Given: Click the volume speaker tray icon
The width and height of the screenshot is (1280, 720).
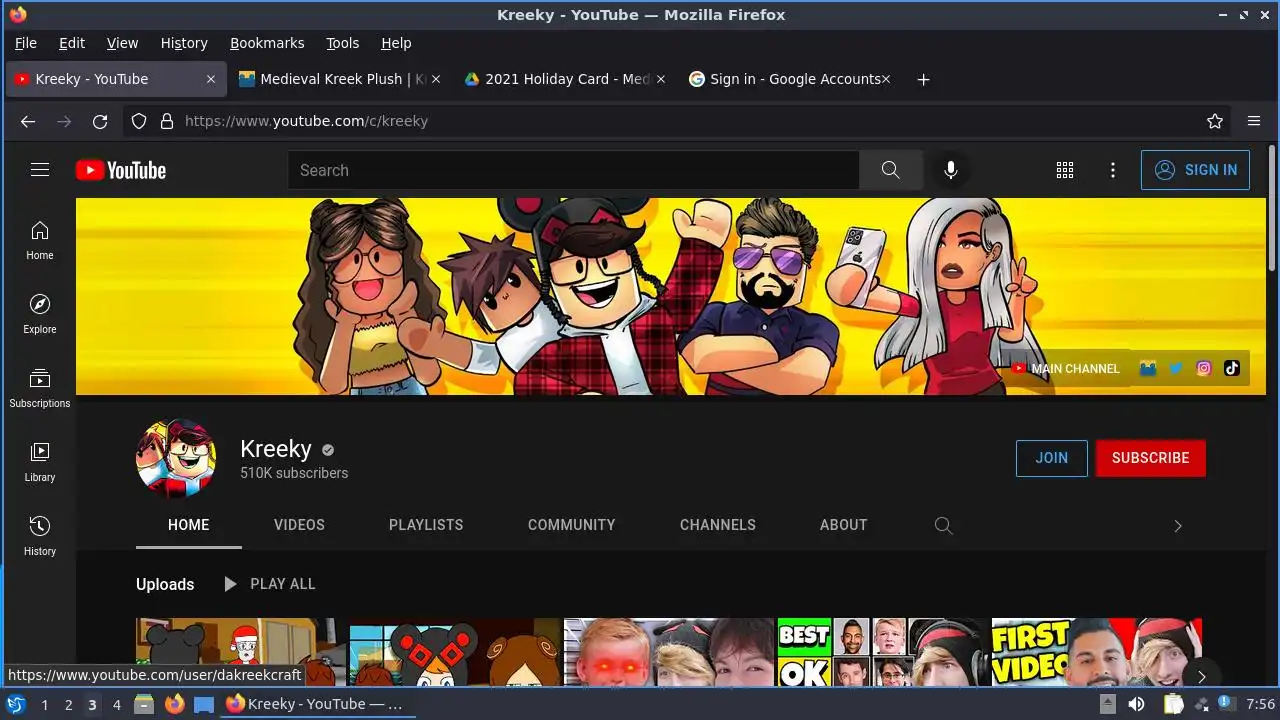Looking at the screenshot, I should 1136,704.
